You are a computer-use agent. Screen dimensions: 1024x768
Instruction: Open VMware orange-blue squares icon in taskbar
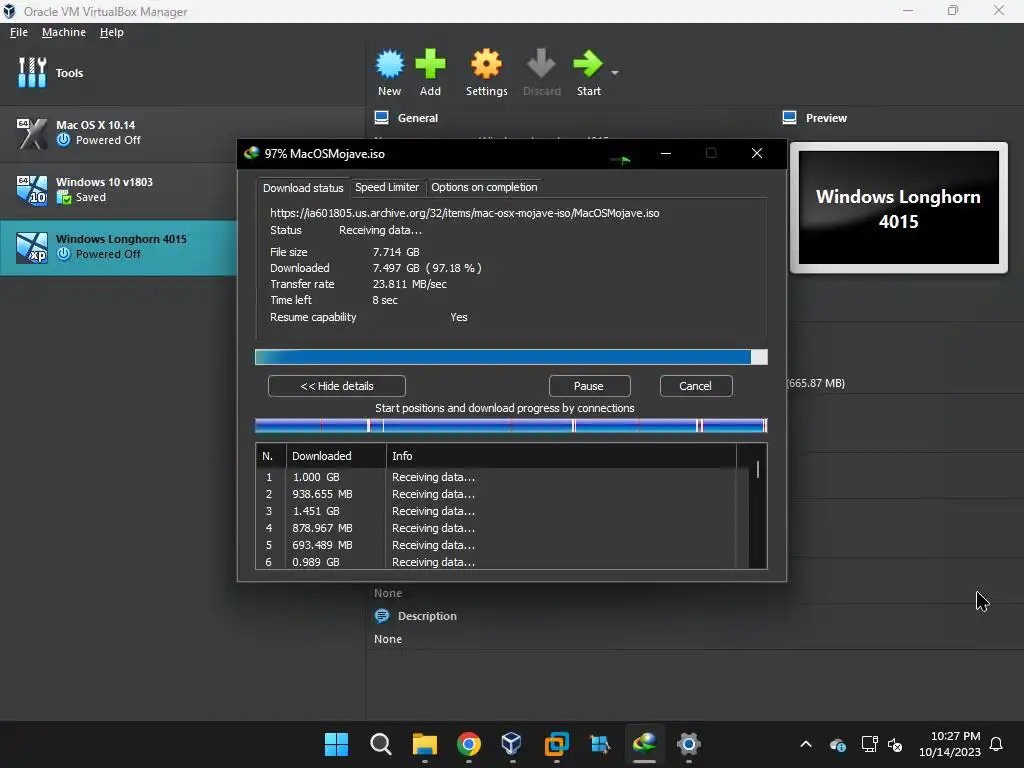(x=556, y=744)
